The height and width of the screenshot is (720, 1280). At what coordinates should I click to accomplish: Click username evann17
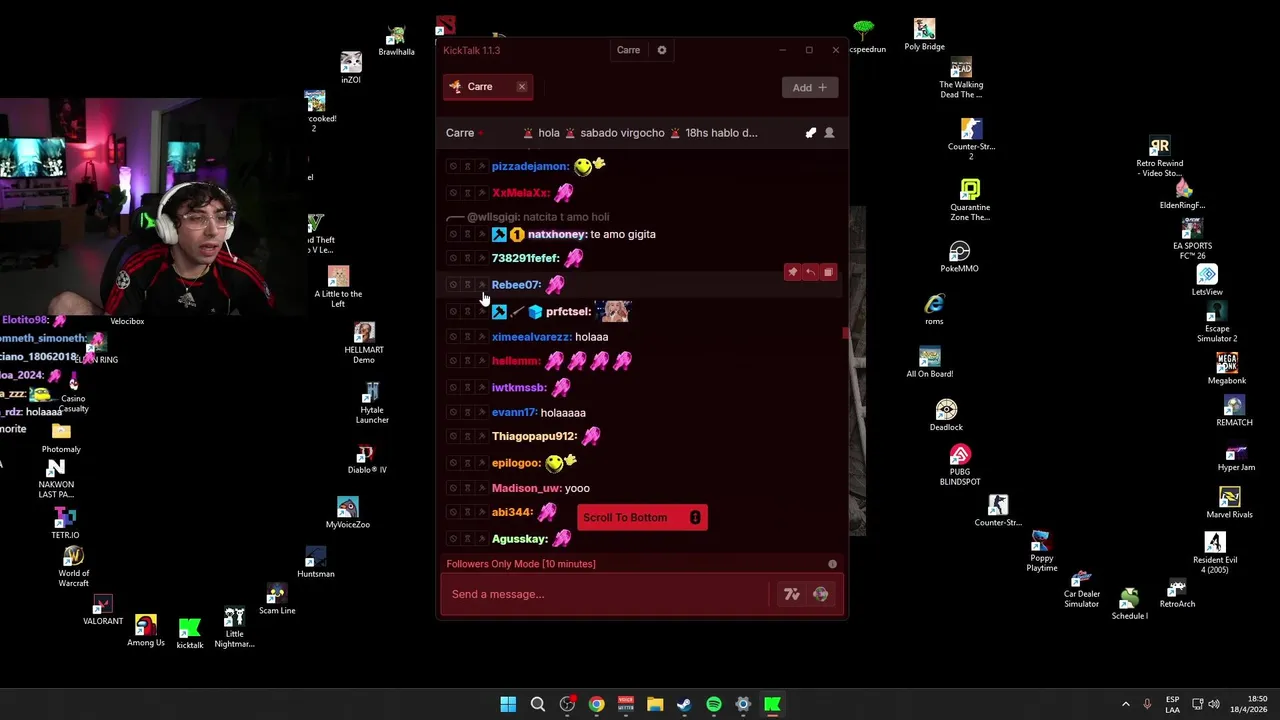514,412
